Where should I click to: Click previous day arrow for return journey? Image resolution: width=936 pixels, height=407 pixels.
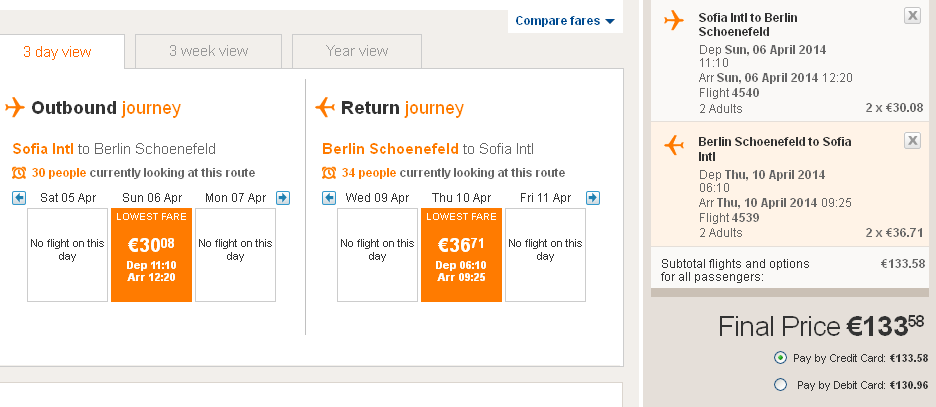pyautogui.click(x=329, y=198)
